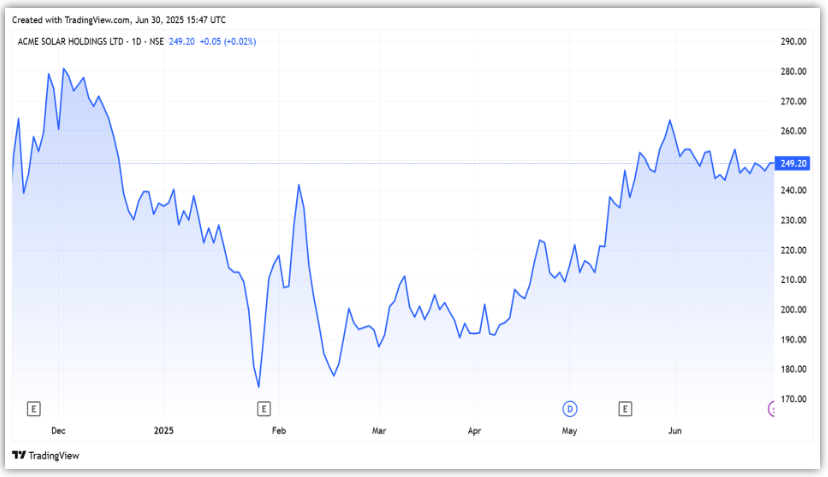
Task: Open the earnings marker after May
Action: 626,408
